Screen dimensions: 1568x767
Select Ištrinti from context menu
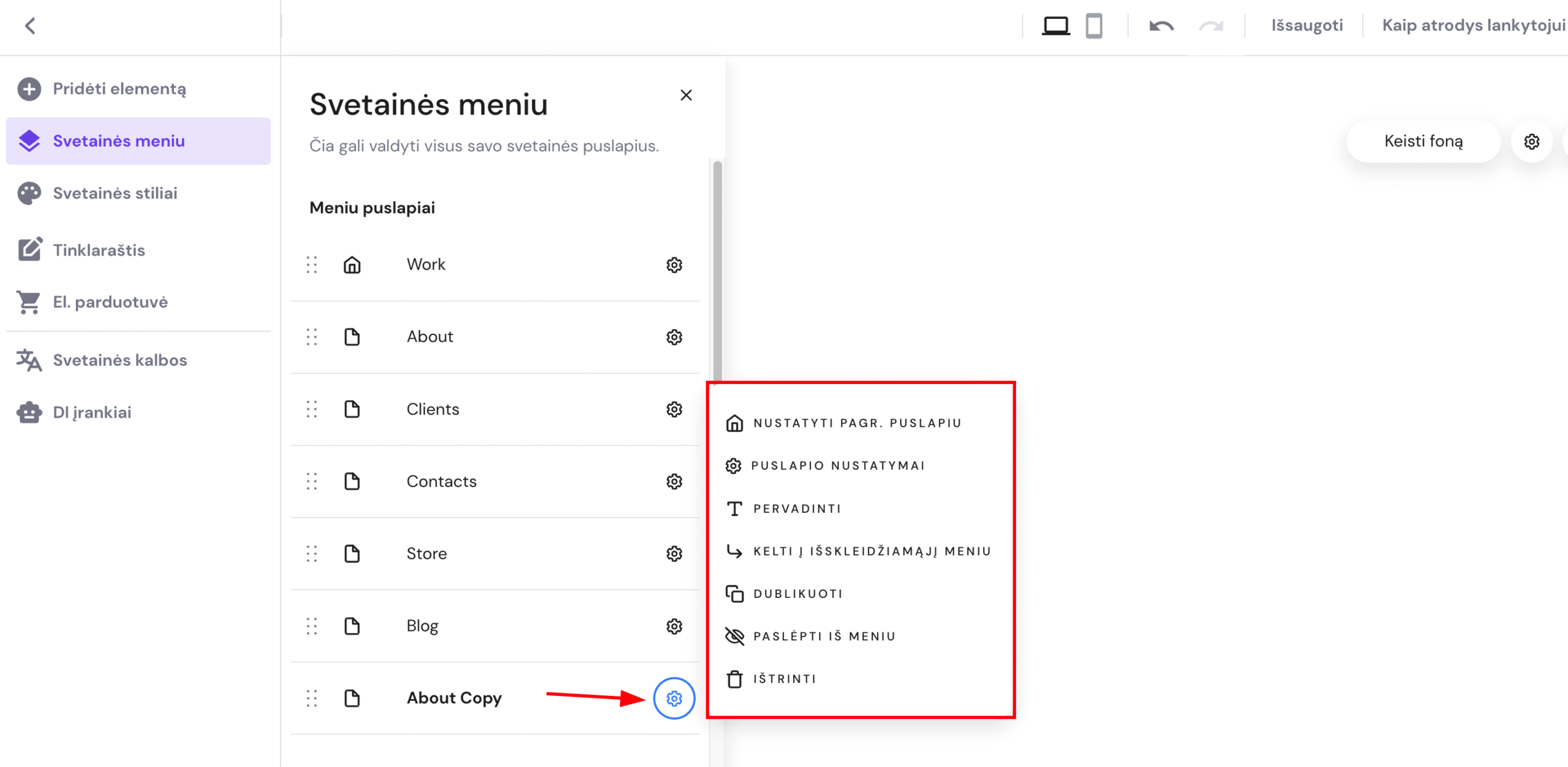784,679
